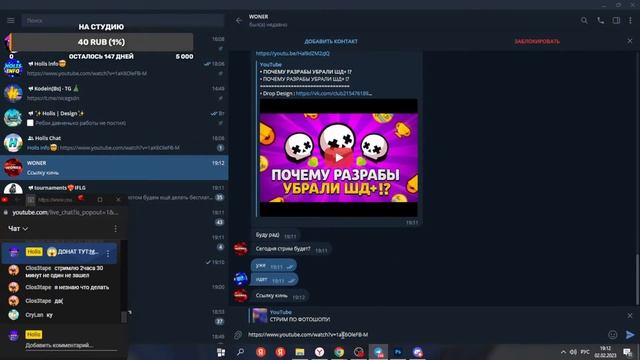640x360 pixels.
Task: Open Google Chrome from taskbar
Action: 339,352
